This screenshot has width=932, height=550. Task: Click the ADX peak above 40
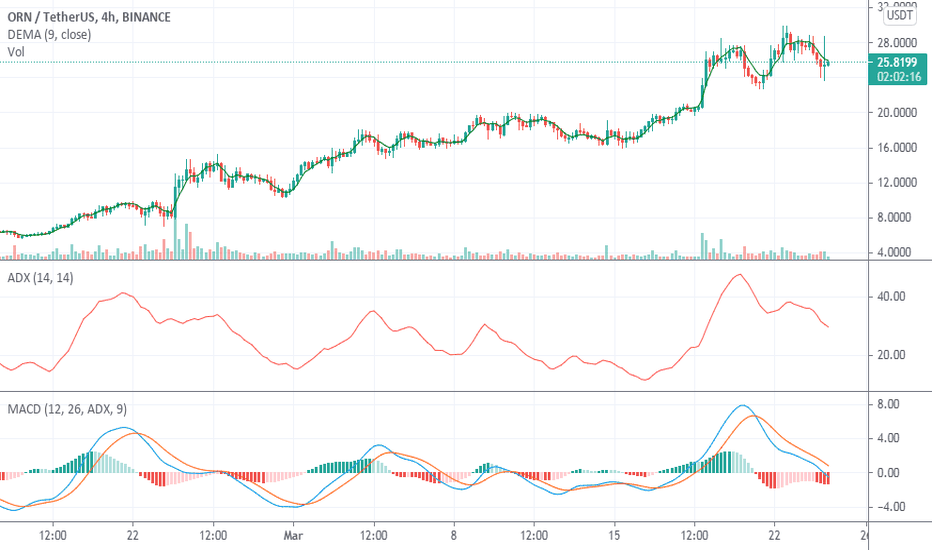tap(739, 275)
